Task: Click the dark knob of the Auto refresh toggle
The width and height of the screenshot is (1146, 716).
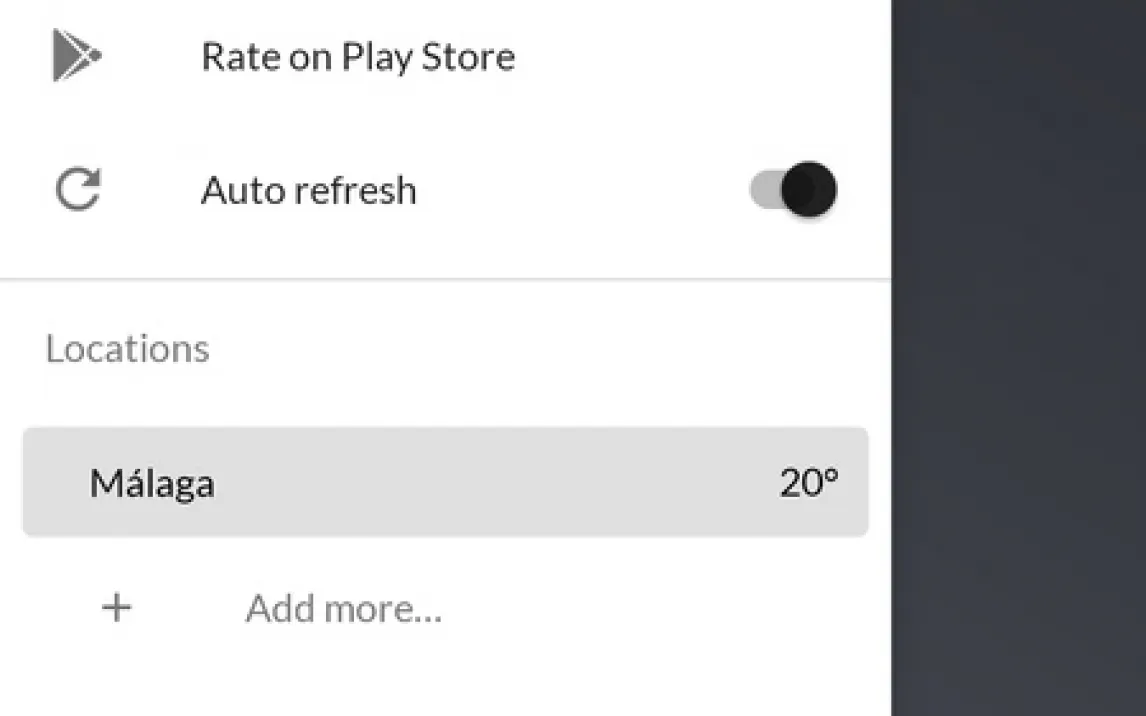Action: [808, 189]
